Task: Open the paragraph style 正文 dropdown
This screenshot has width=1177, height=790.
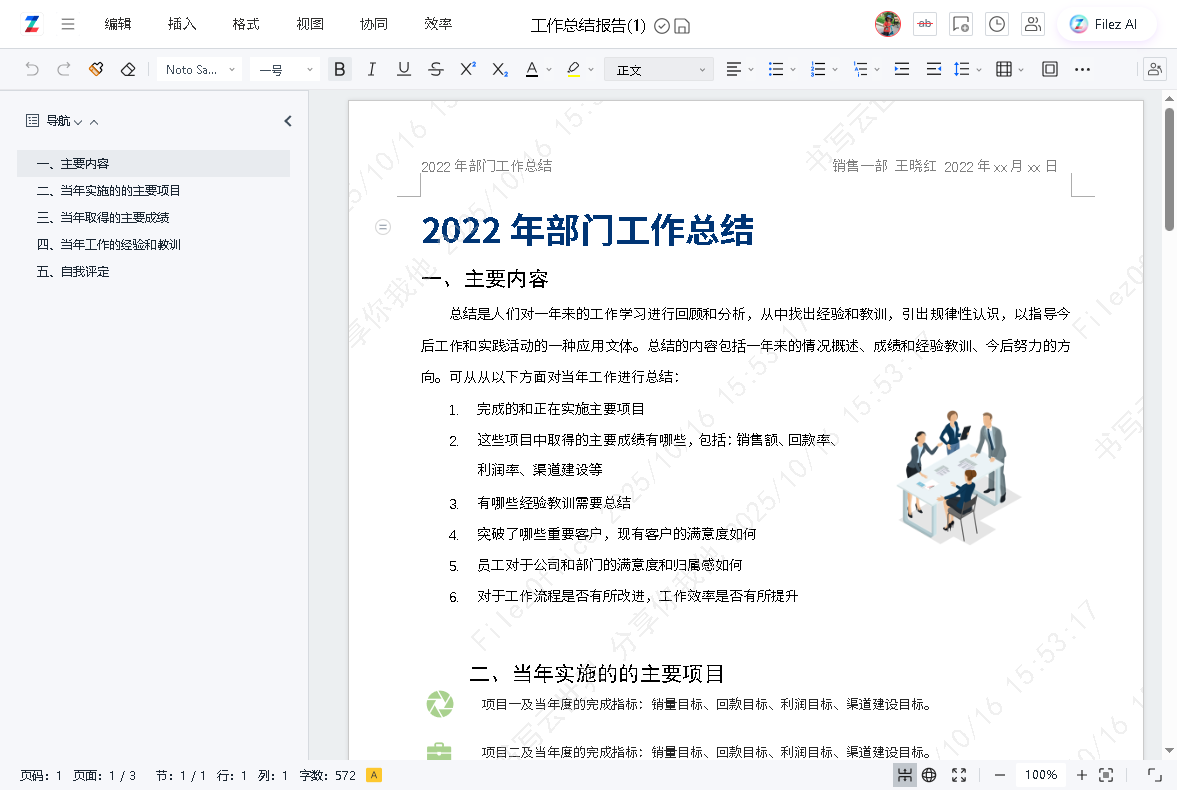Action: (x=660, y=69)
